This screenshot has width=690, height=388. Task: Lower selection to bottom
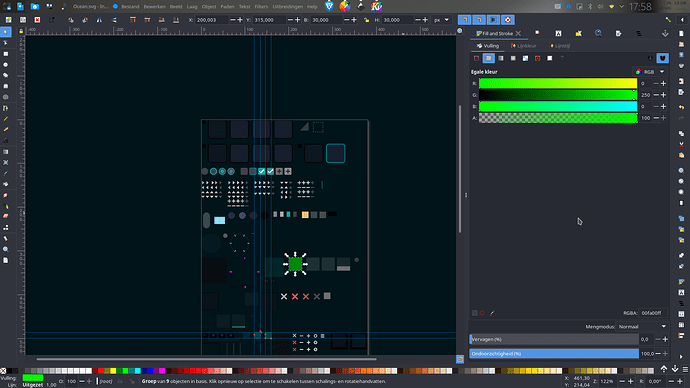pos(176,20)
